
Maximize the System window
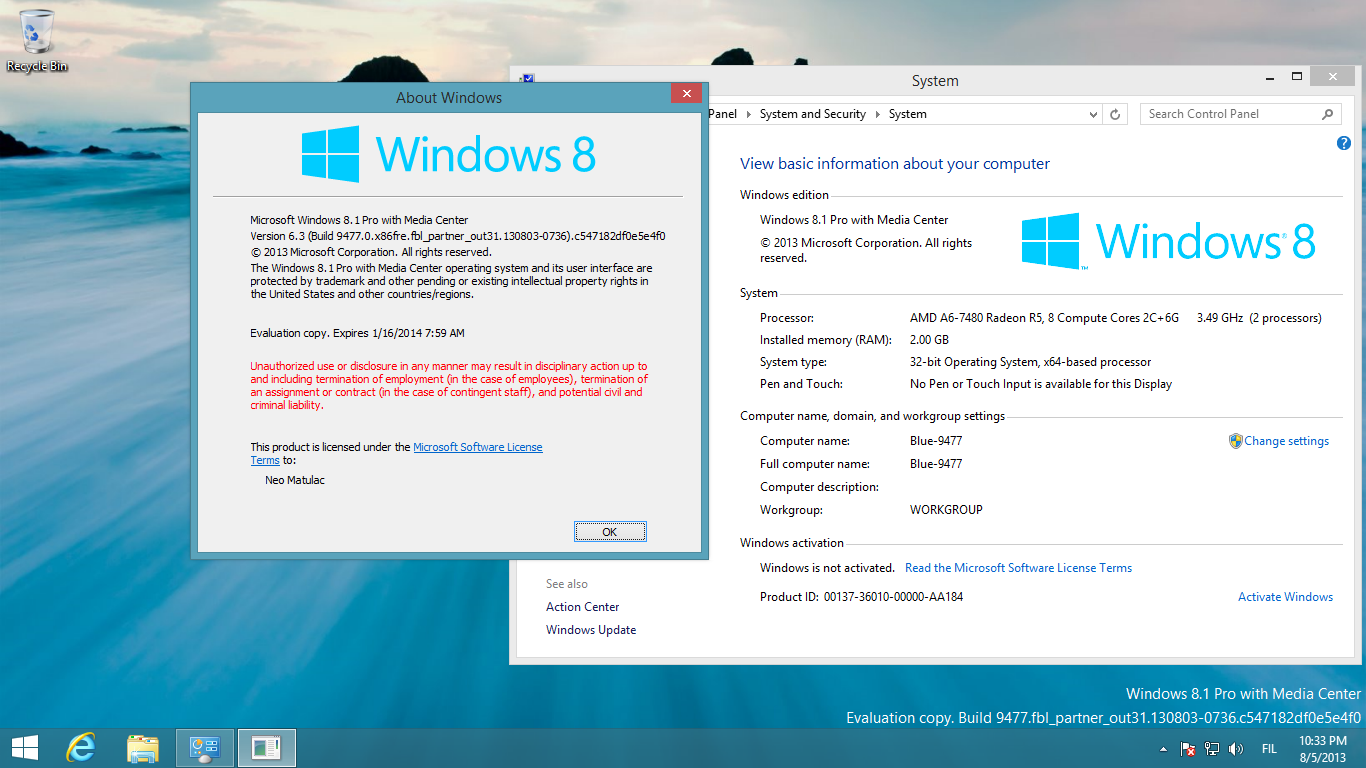point(1297,77)
